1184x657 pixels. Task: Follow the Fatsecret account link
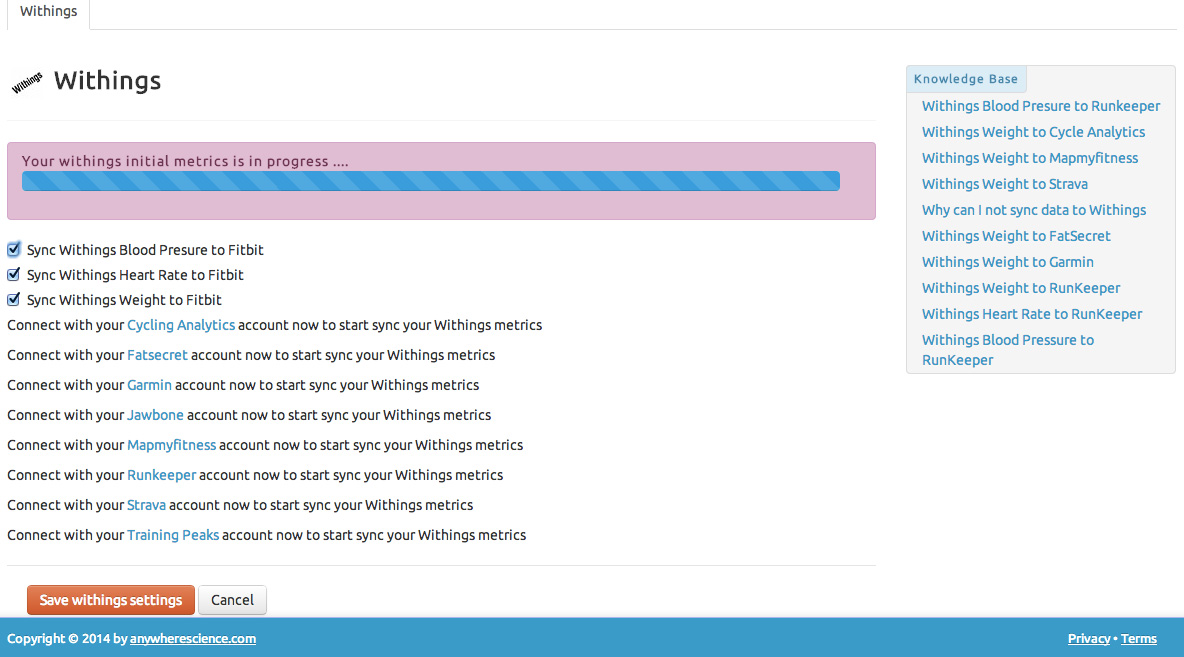click(157, 355)
